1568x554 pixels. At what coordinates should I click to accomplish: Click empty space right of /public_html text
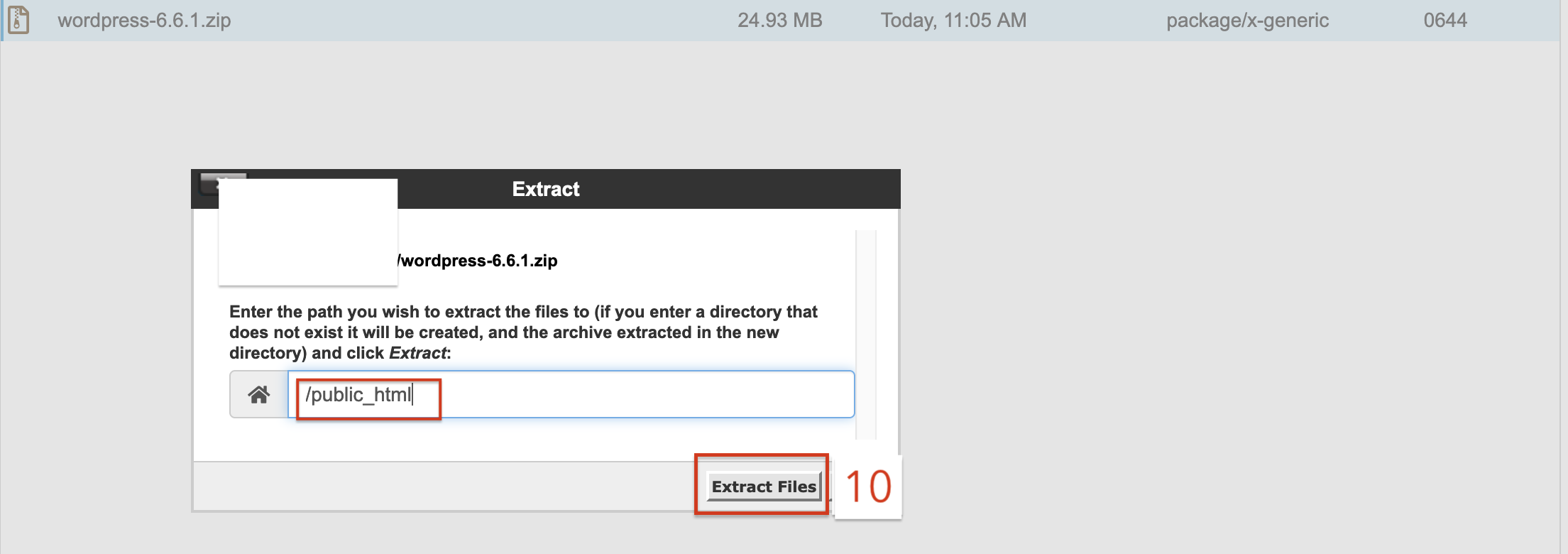pos(646,394)
